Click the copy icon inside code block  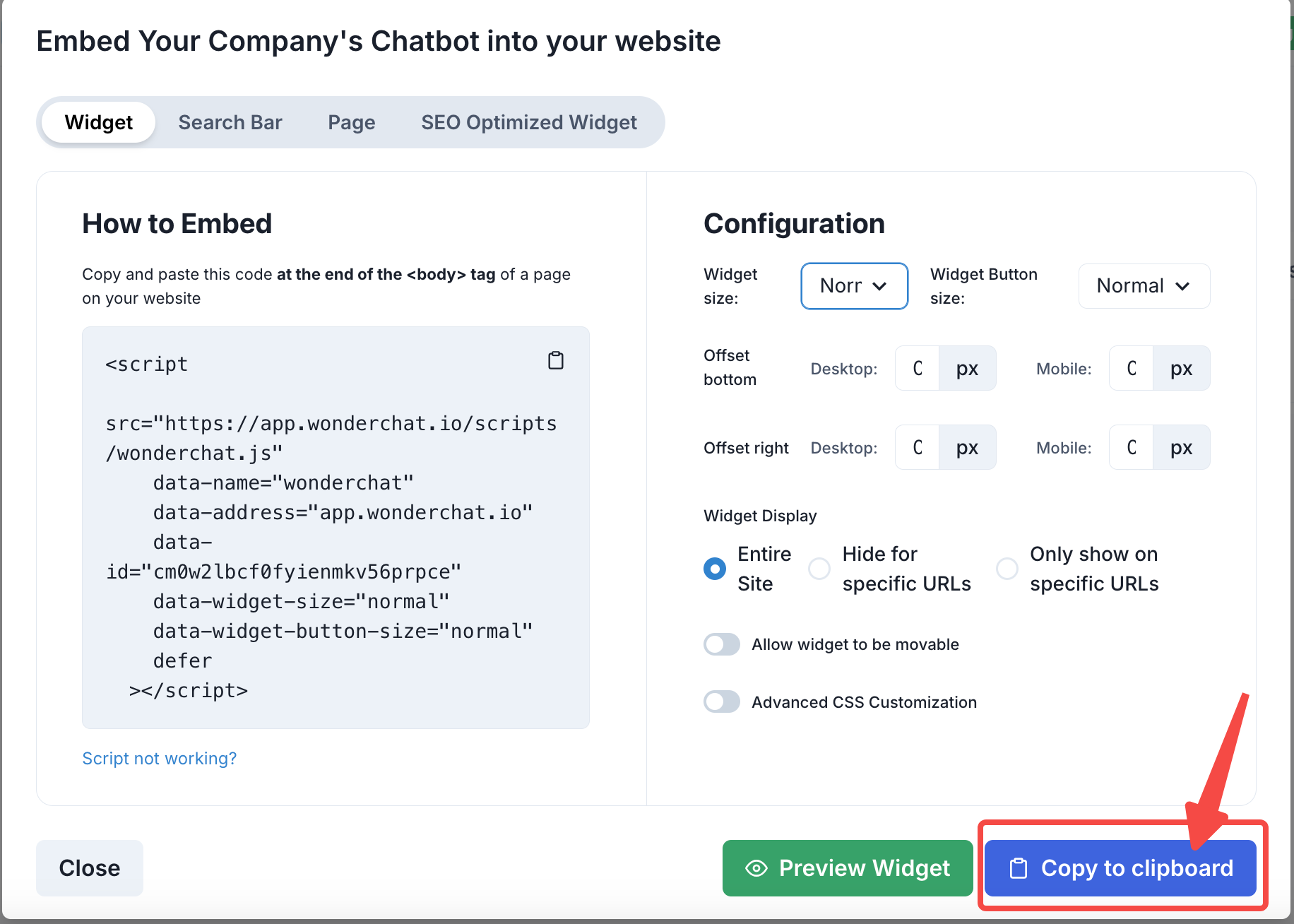556,361
